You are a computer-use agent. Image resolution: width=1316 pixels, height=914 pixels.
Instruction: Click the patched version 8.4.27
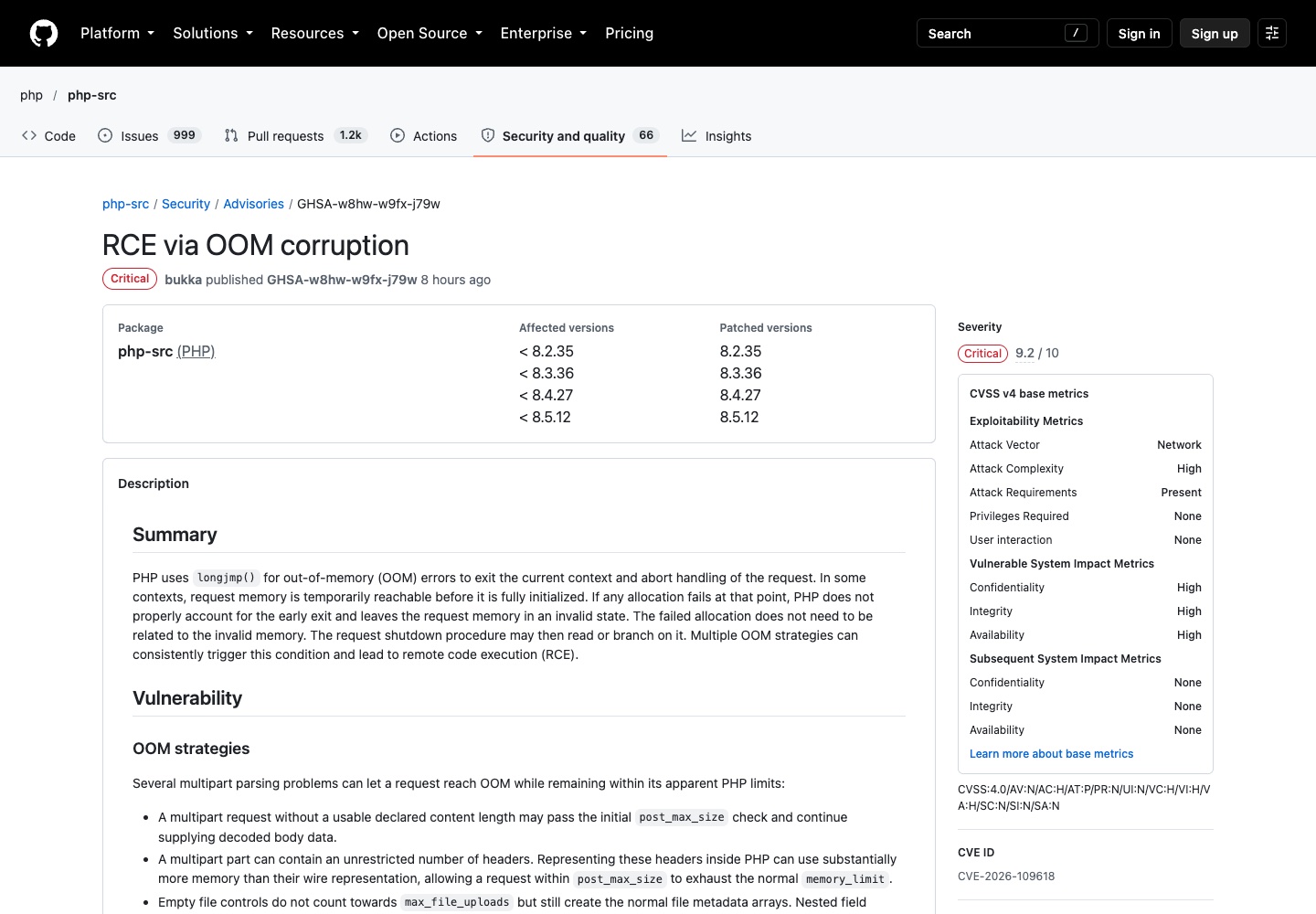pyautogui.click(x=740, y=395)
